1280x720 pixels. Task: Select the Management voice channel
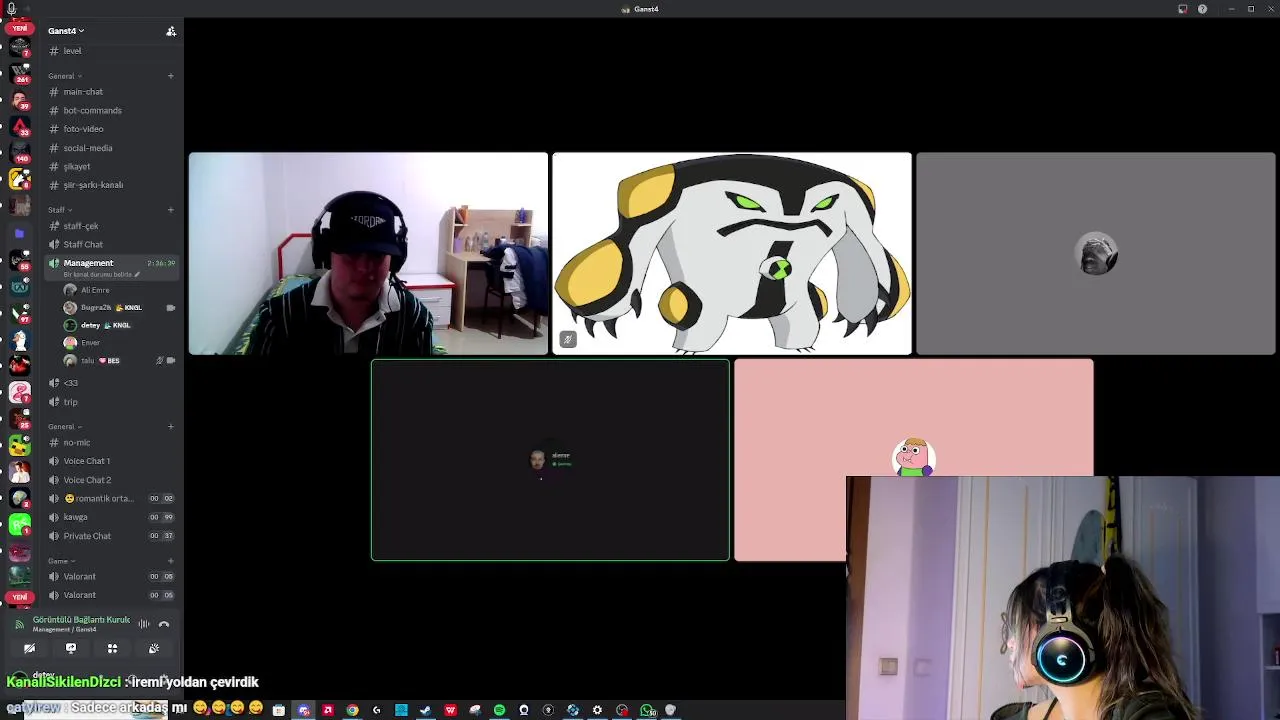[x=112, y=263]
